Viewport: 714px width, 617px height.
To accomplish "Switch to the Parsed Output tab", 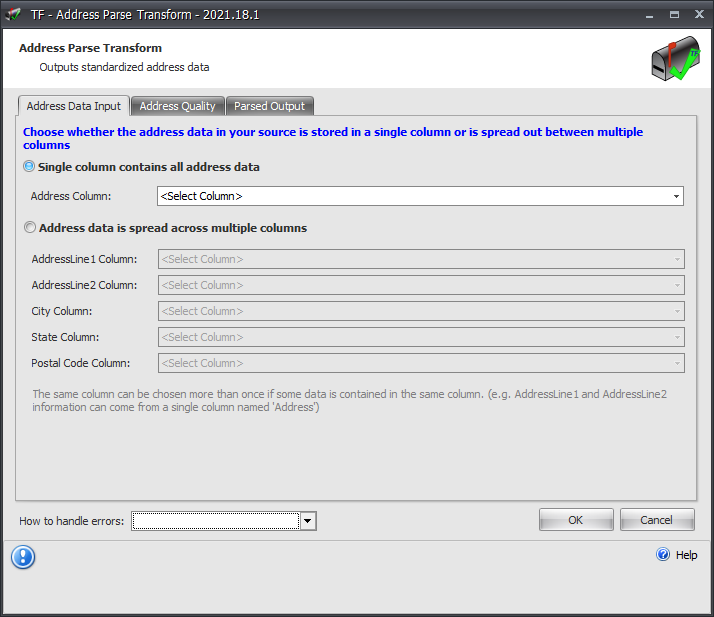I will coord(270,106).
